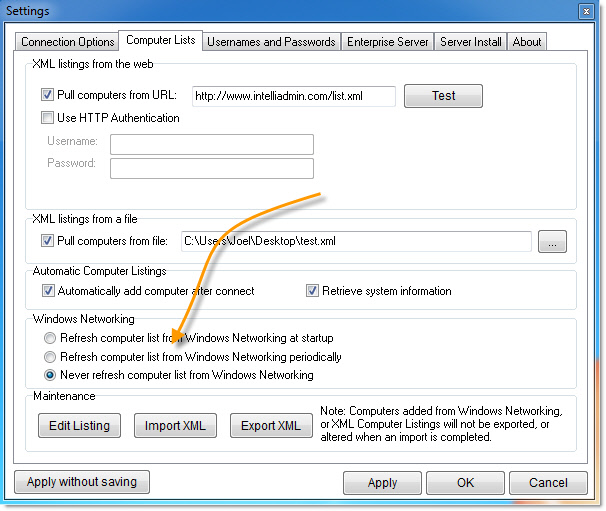Browse for XML file with ellipsis button
Screen dimensions: 606x511
553,241
